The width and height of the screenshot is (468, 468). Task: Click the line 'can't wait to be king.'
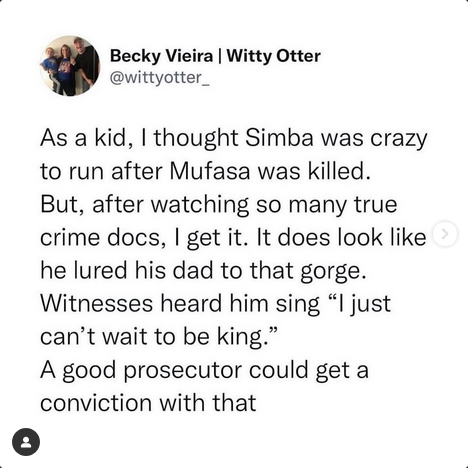[159, 336]
